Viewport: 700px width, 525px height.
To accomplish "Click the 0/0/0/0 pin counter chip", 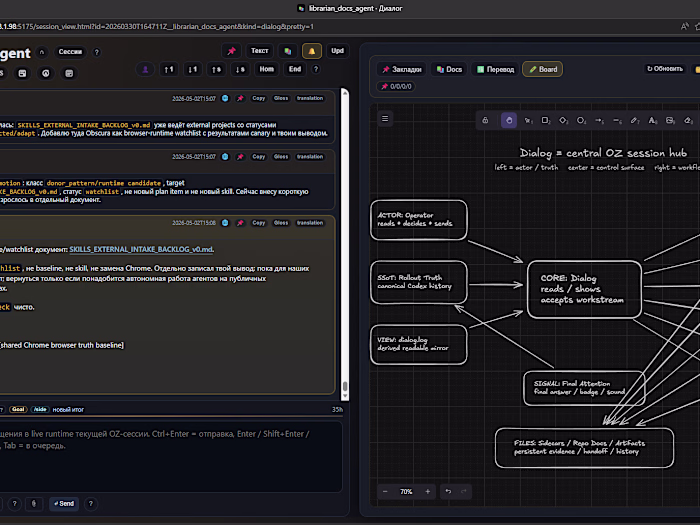I will [x=396, y=87].
